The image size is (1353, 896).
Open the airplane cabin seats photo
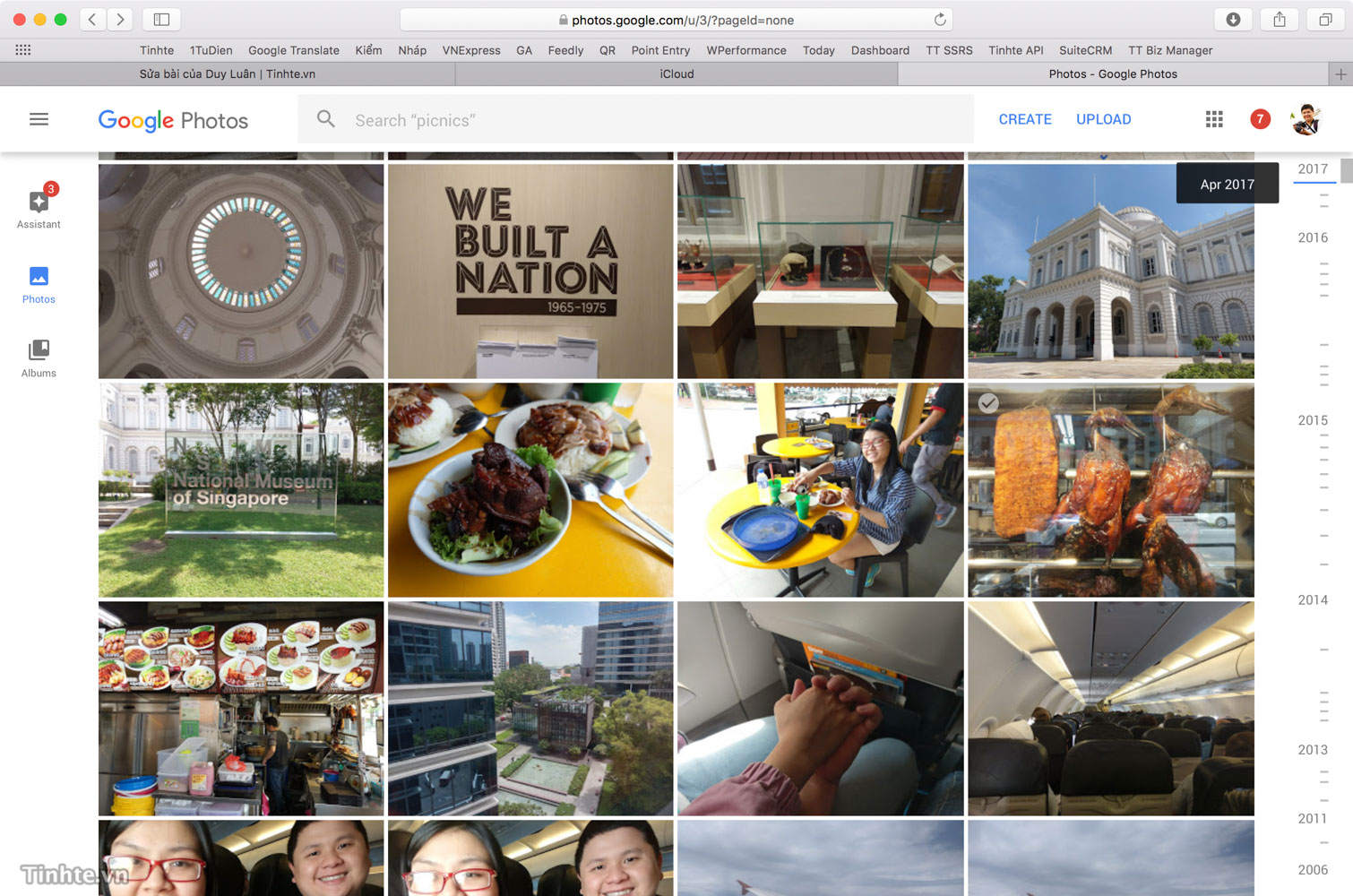click(1111, 709)
